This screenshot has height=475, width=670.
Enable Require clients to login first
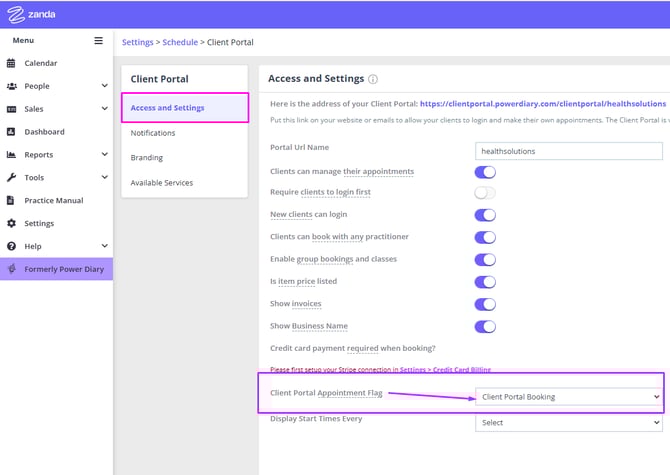click(x=485, y=193)
